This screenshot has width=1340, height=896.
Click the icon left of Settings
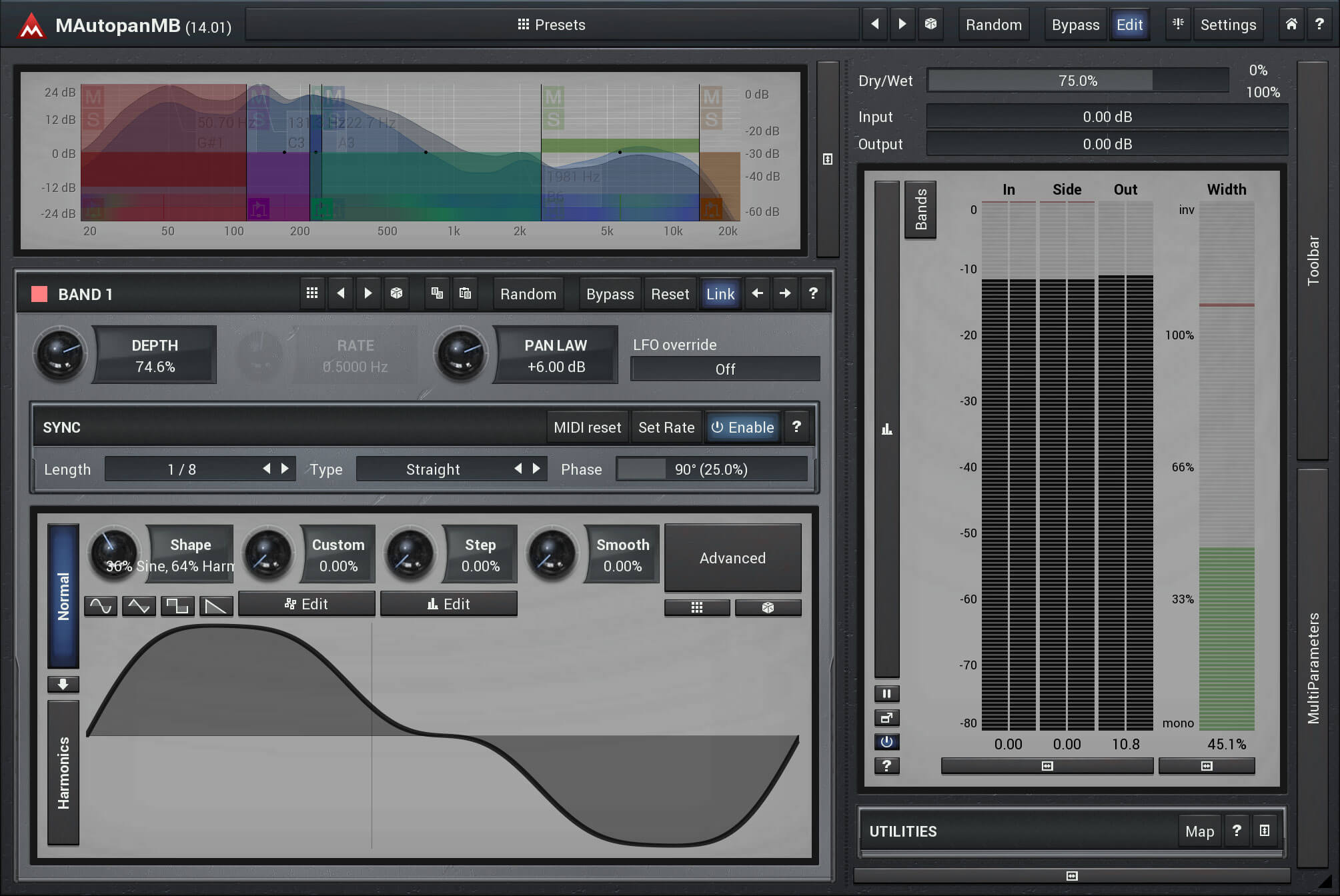point(1178,25)
